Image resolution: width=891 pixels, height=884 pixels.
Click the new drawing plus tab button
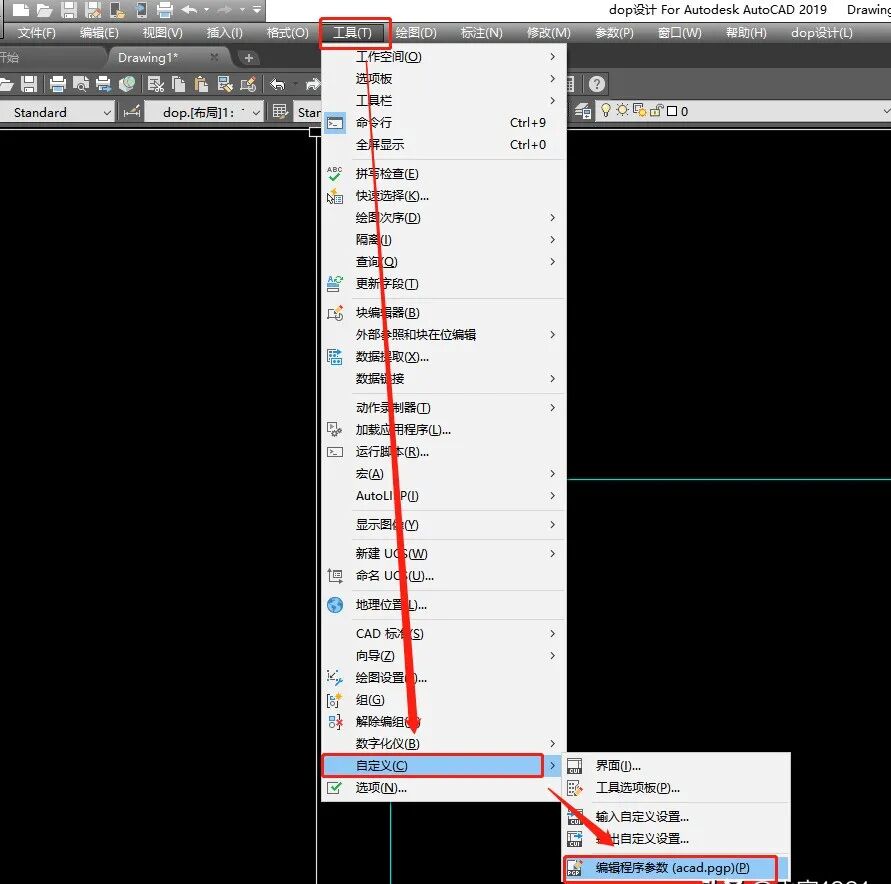248,58
